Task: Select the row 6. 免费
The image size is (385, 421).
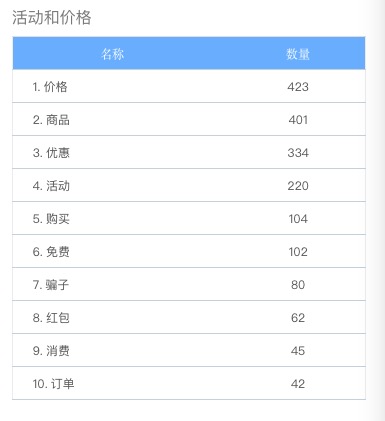Action: point(189,251)
